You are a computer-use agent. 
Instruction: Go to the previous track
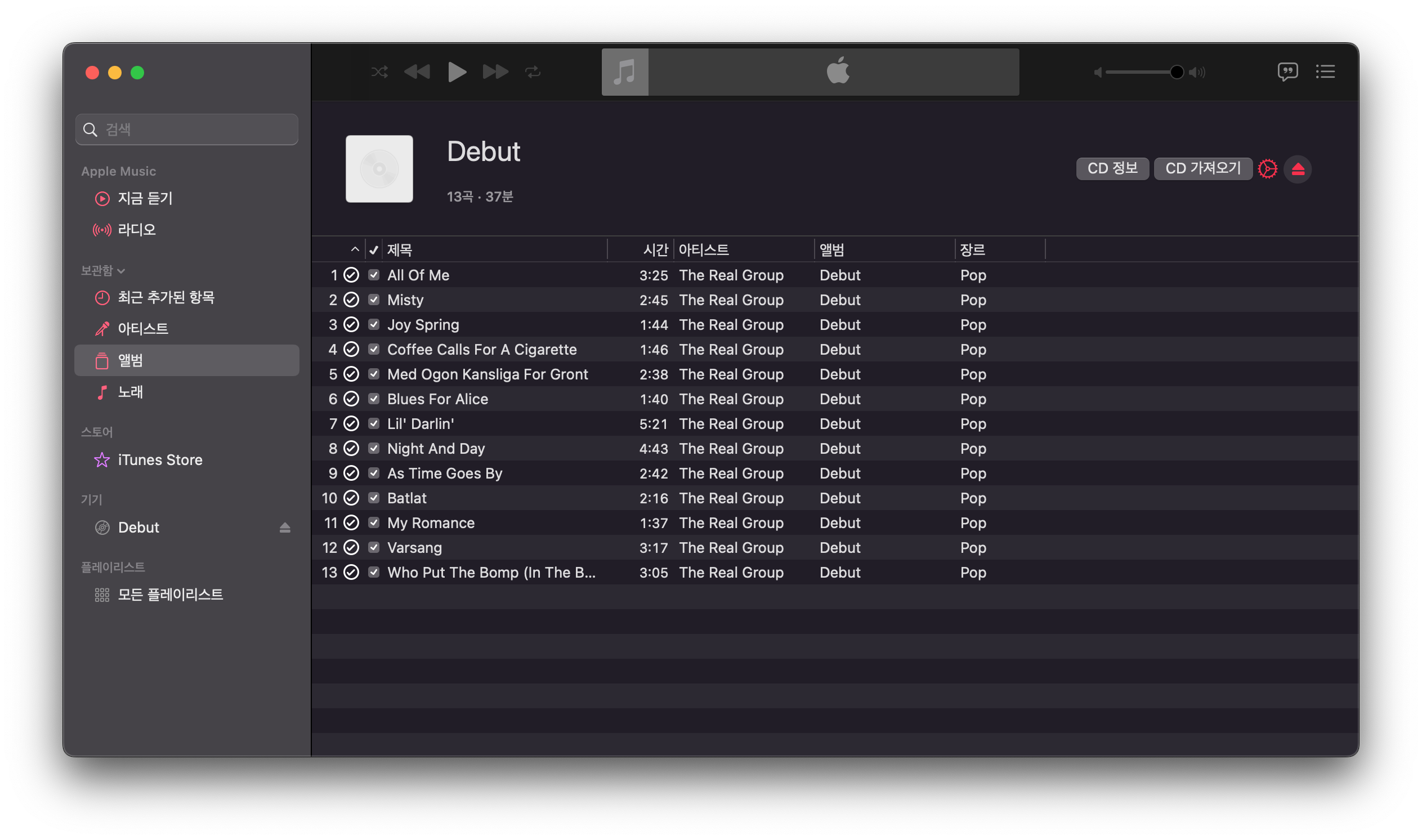(417, 72)
